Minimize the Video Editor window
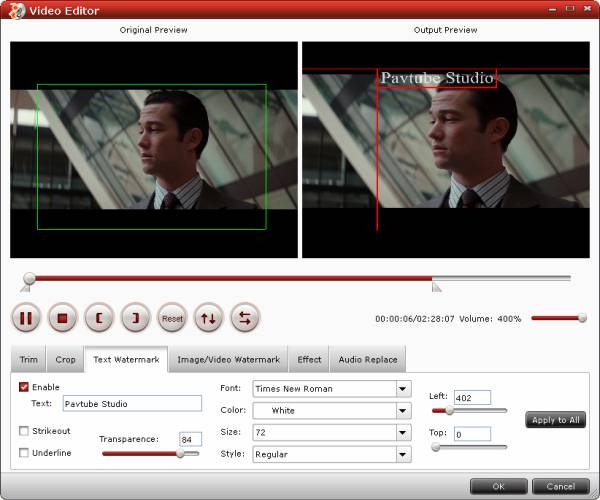 point(552,9)
